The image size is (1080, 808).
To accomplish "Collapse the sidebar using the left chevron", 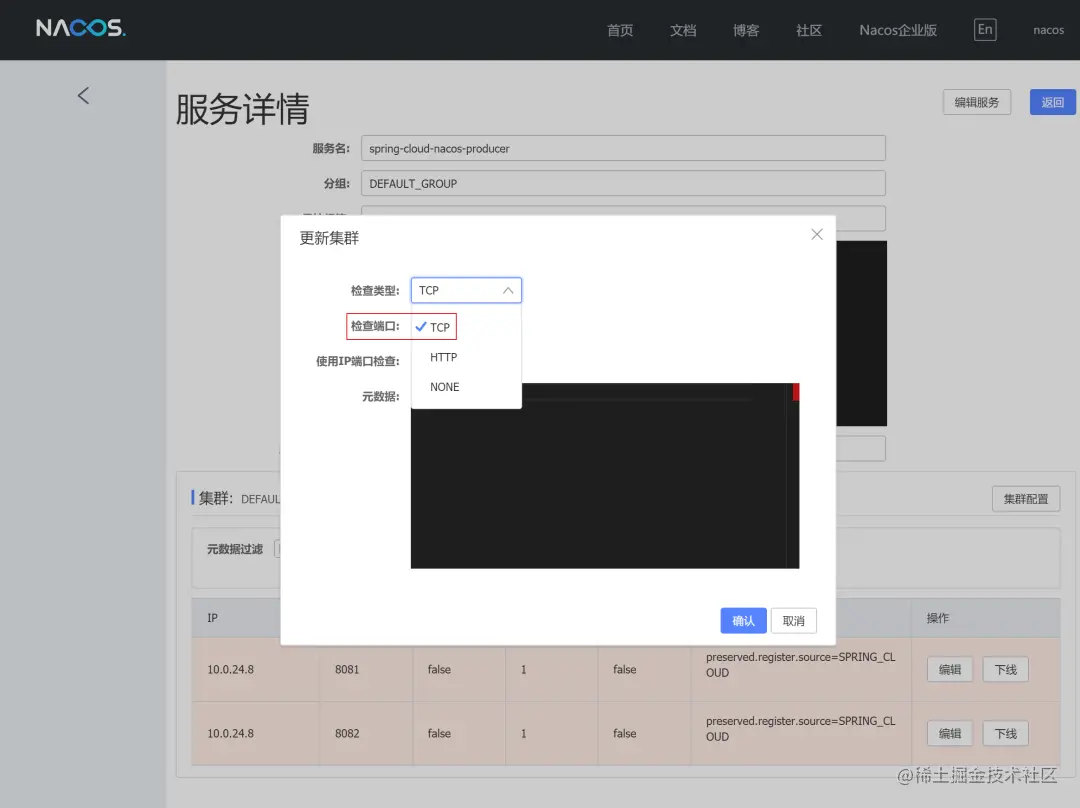I will (x=83, y=95).
